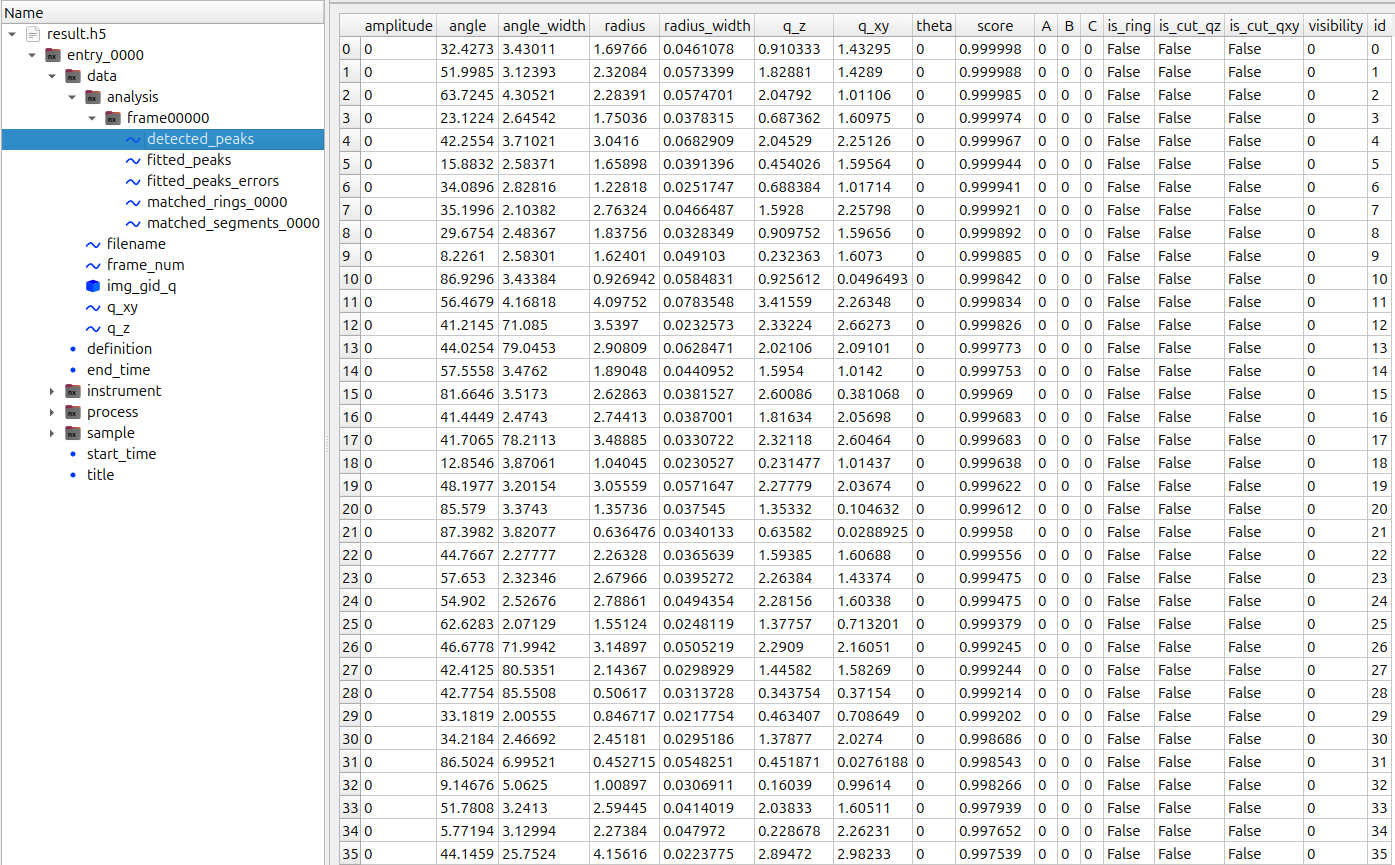Click the analysis group folder icon
1395x865 pixels.
tap(93, 97)
